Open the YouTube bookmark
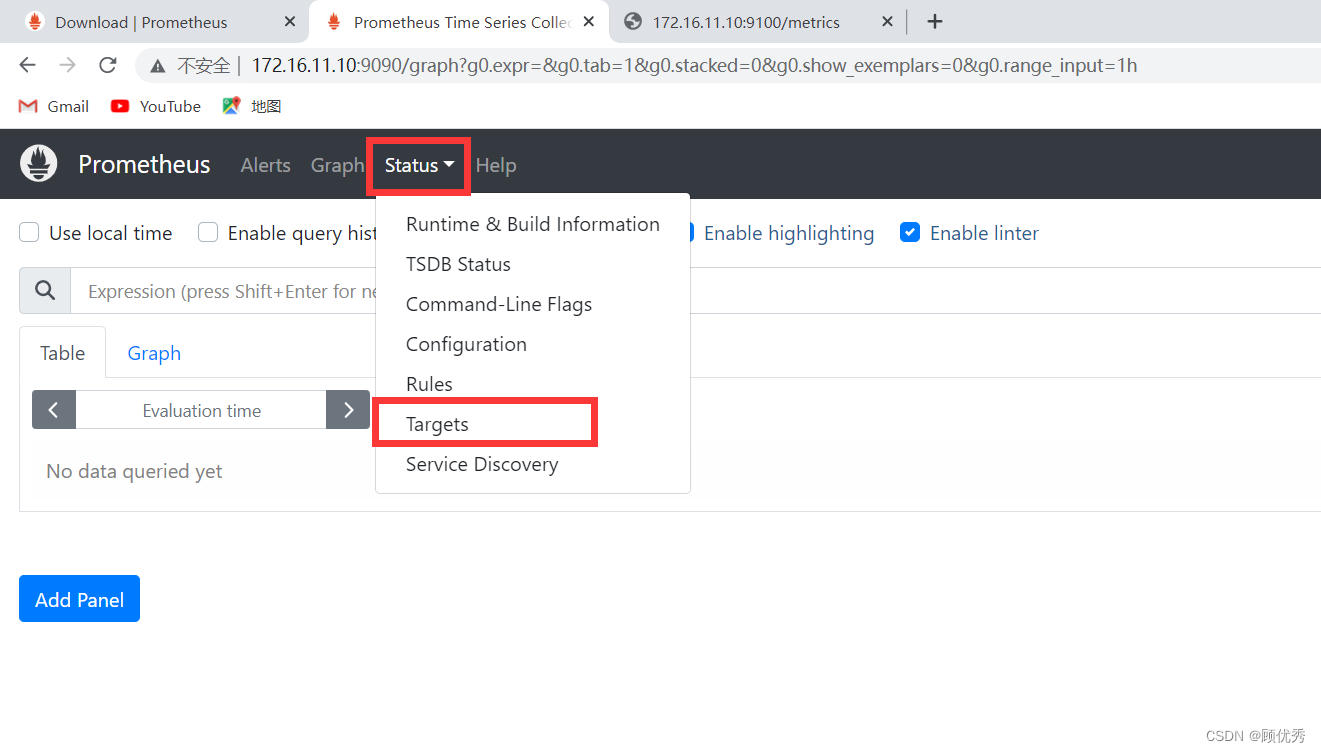This screenshot has height=753, width=1321. pos(155,106)
